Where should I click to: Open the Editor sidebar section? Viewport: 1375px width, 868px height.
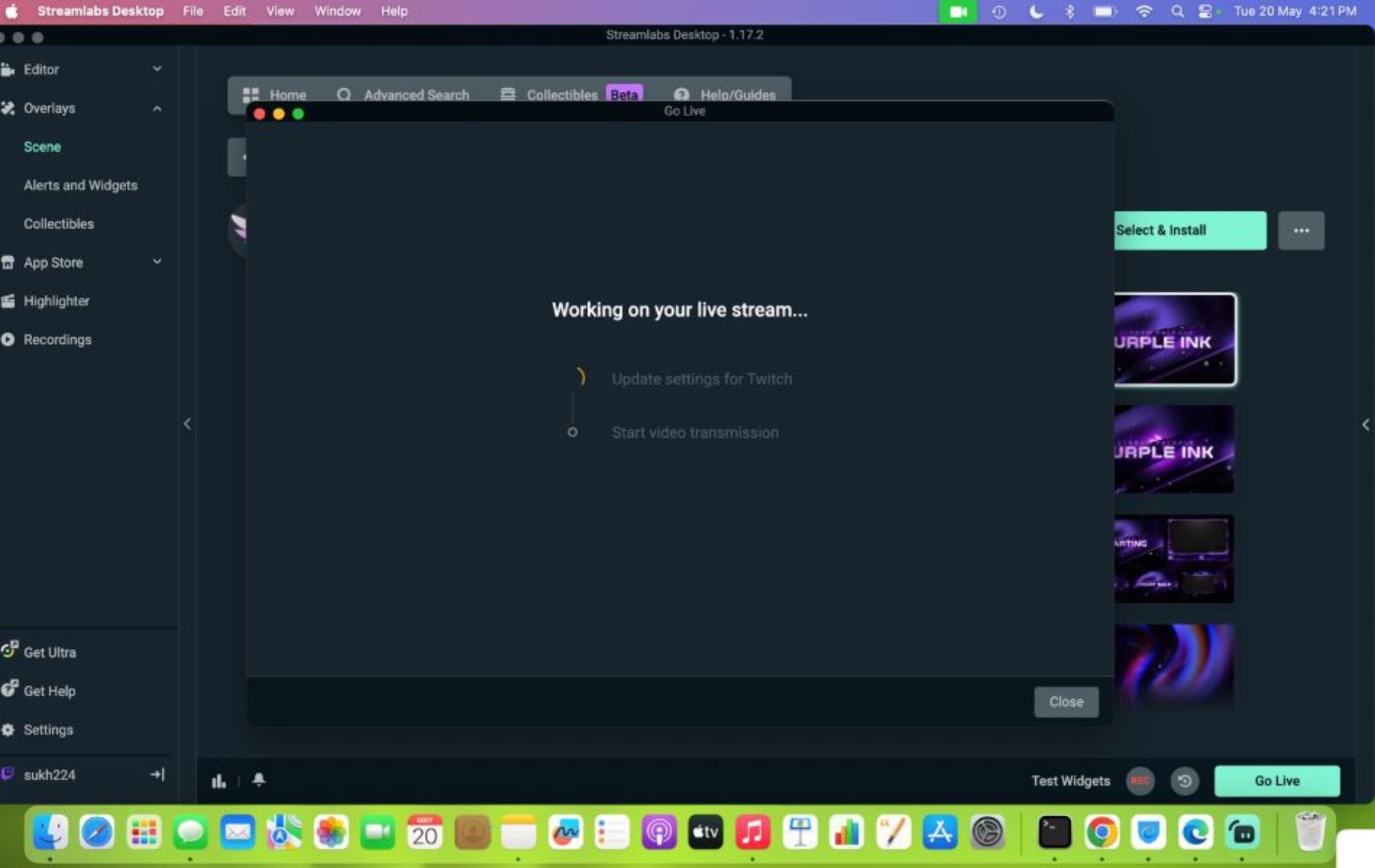pos(41,69)
